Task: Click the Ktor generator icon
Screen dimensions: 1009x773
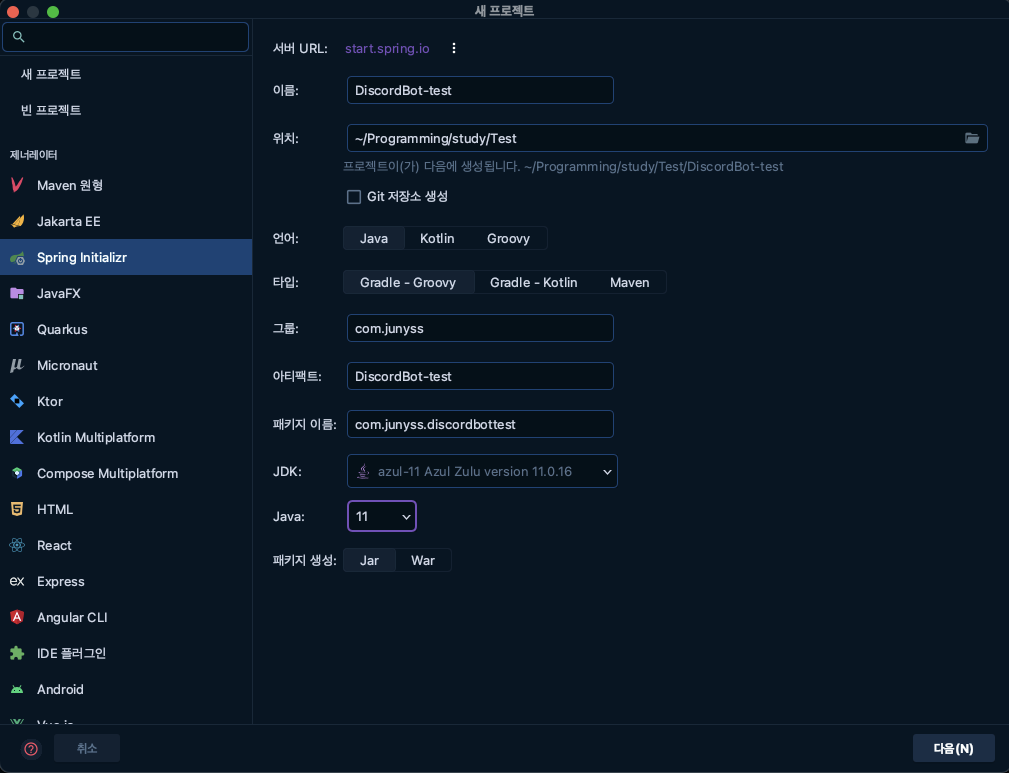Action: point(17,402)
